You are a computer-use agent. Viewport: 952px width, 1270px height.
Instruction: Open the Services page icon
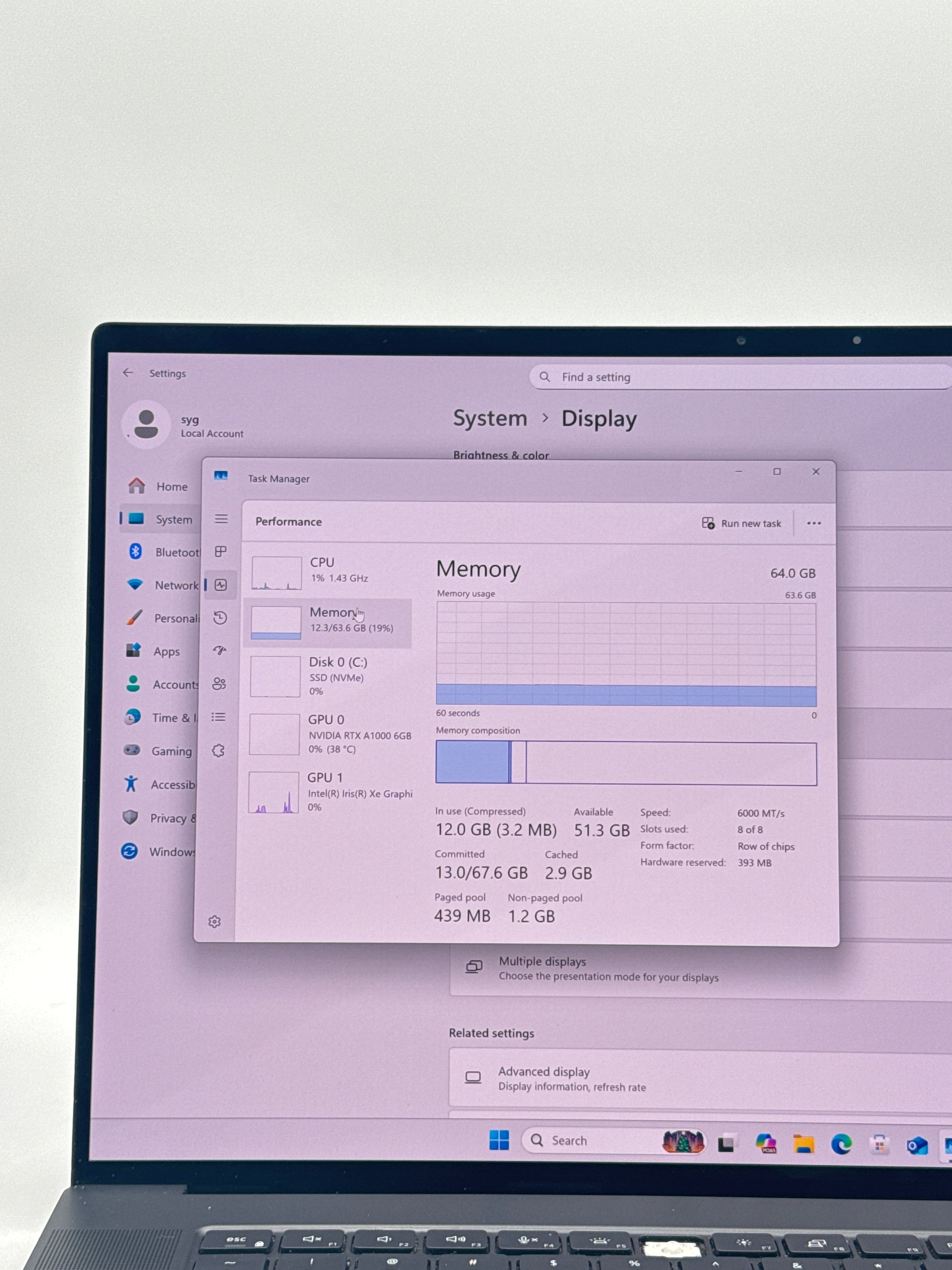tap(218, 750)
